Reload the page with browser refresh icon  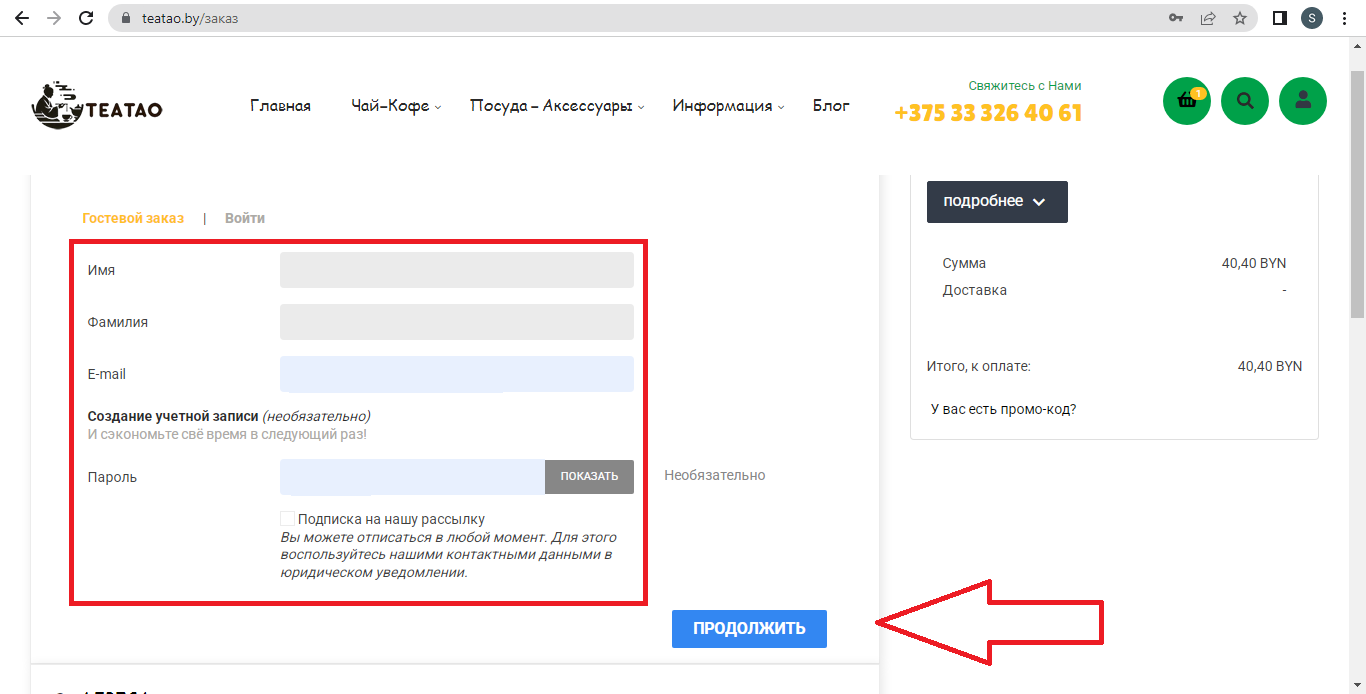coord(86,18)
